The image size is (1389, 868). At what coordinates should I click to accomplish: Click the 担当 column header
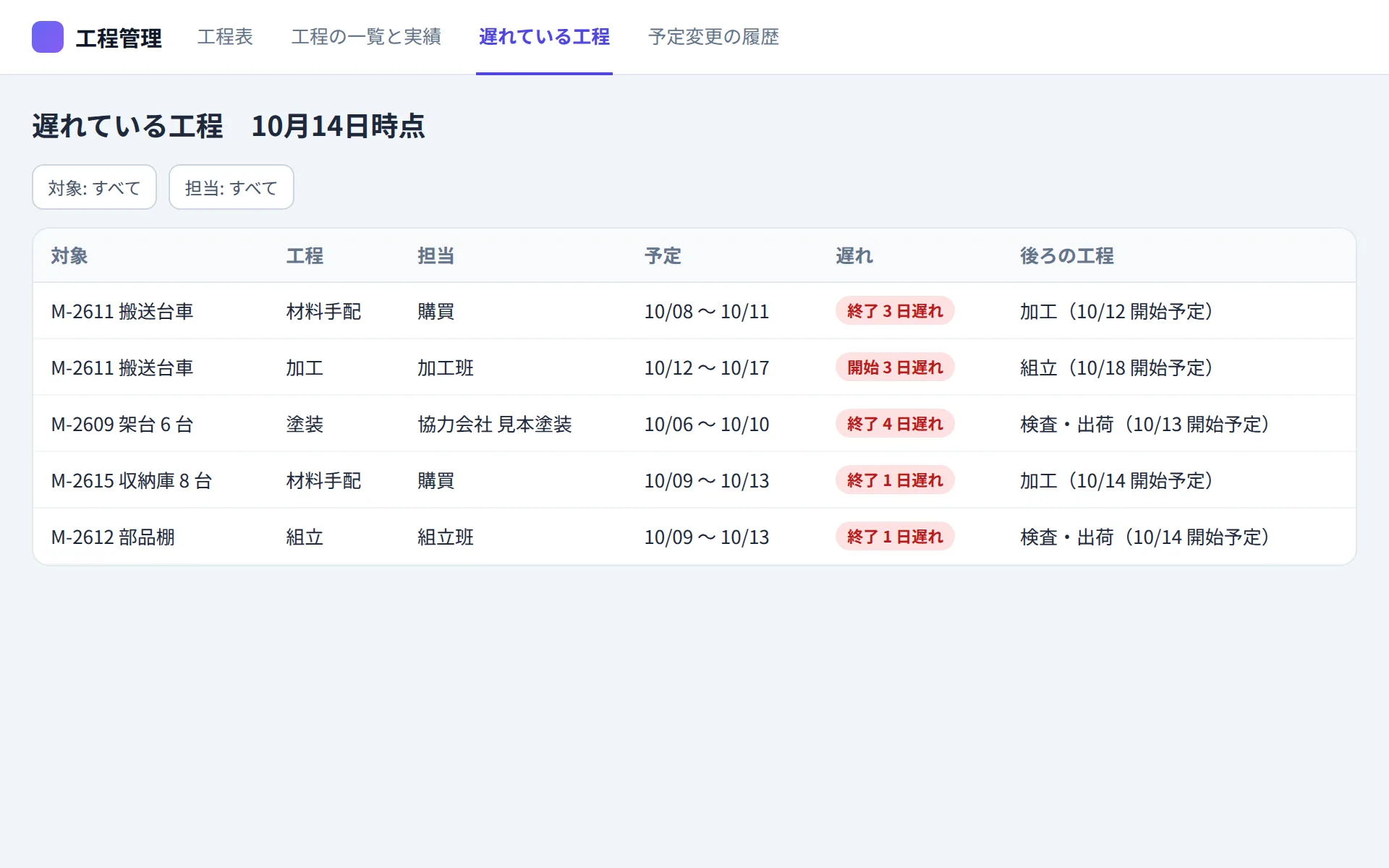[x=436, y=256]
